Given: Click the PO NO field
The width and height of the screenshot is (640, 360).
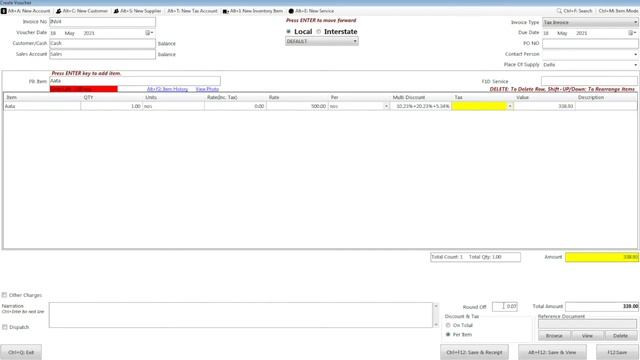Looking at the screenshot, I should point(590,43).
